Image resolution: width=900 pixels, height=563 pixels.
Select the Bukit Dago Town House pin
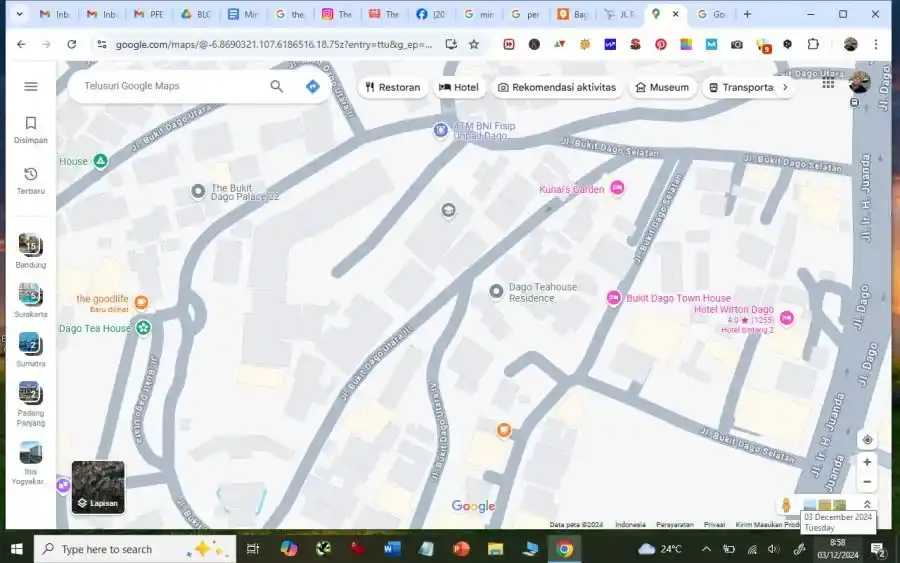click(614, 297)
